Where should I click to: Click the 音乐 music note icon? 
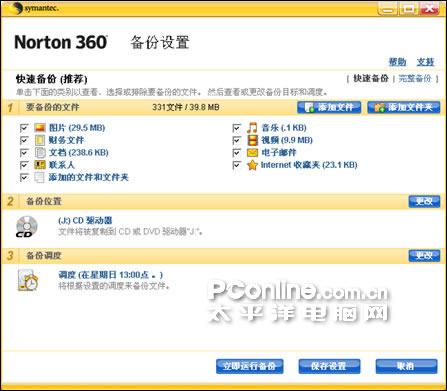point(252,128)
